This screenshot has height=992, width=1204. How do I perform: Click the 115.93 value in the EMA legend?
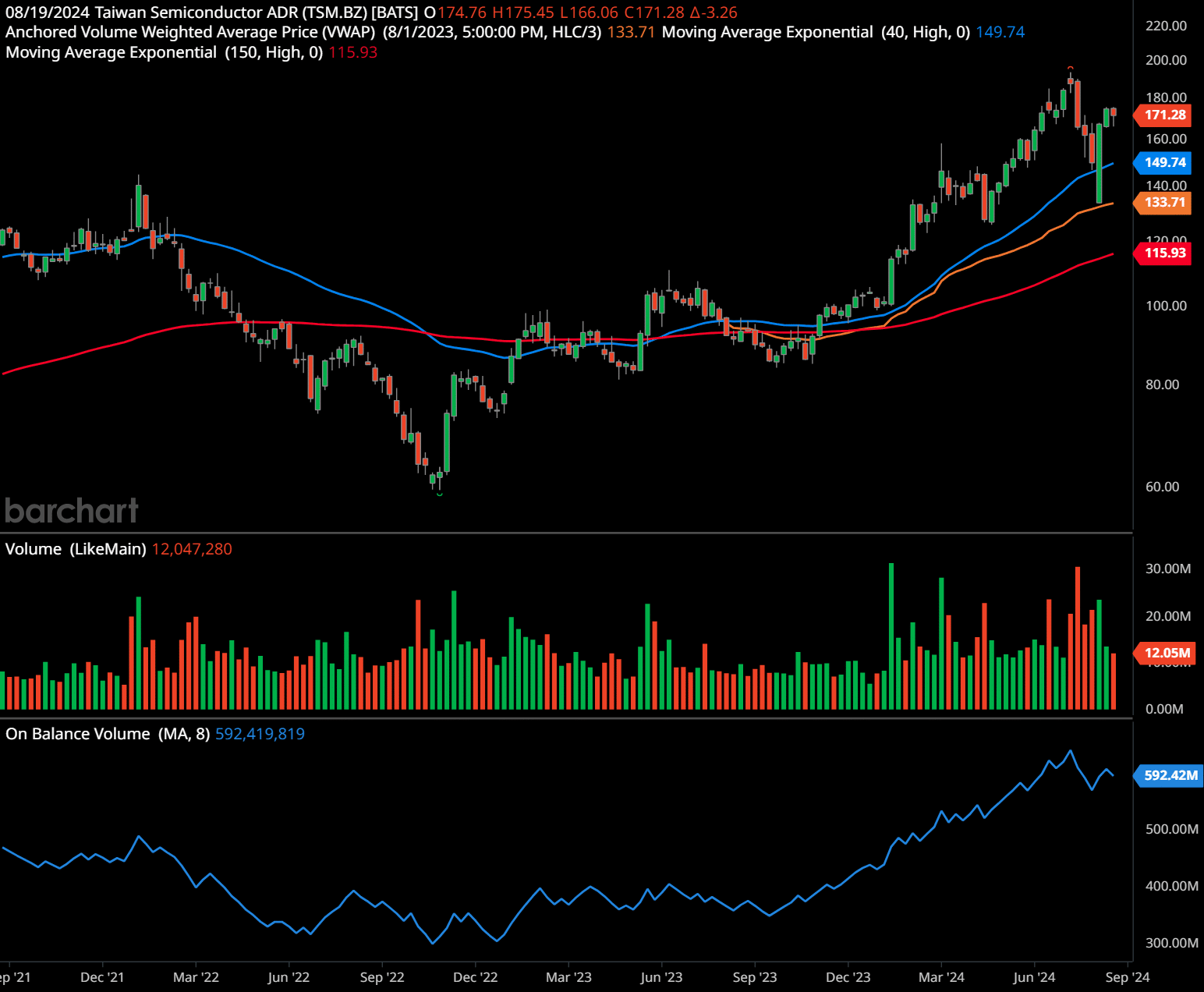[x=352, y=52]
